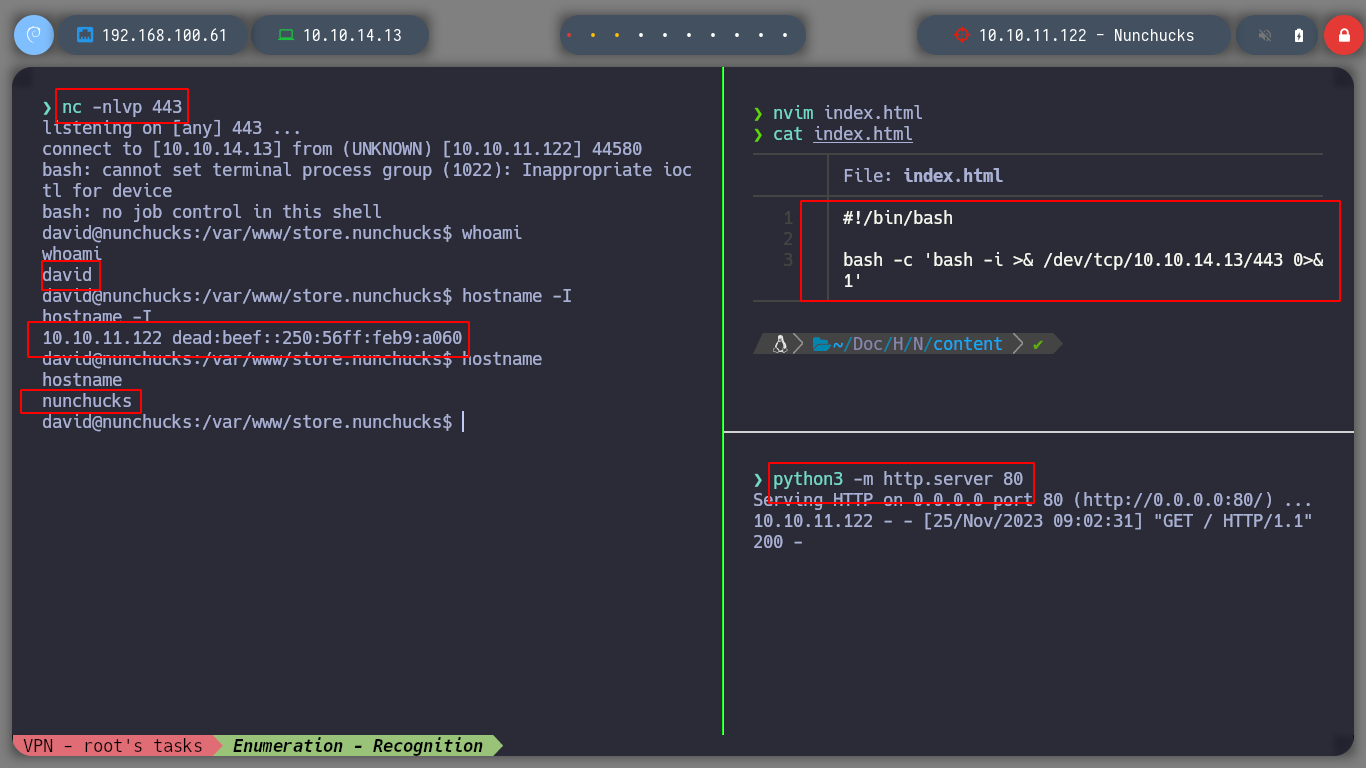Click the 'nunchucks' hostname output
The height and width of the screenshot is (768, 1366).
pyautogui.click(x=87, y=401)
